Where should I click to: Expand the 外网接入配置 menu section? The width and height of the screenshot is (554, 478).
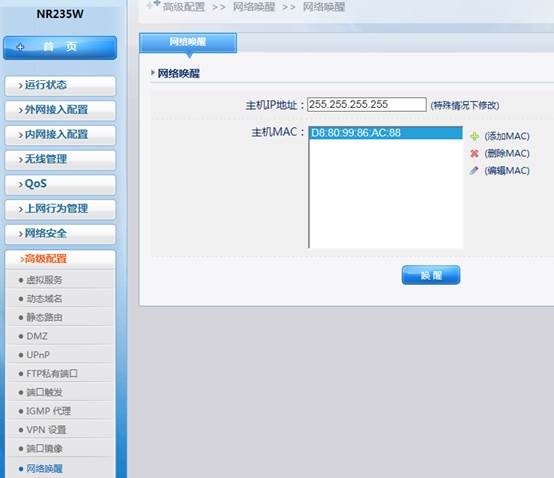click(60, 110)
